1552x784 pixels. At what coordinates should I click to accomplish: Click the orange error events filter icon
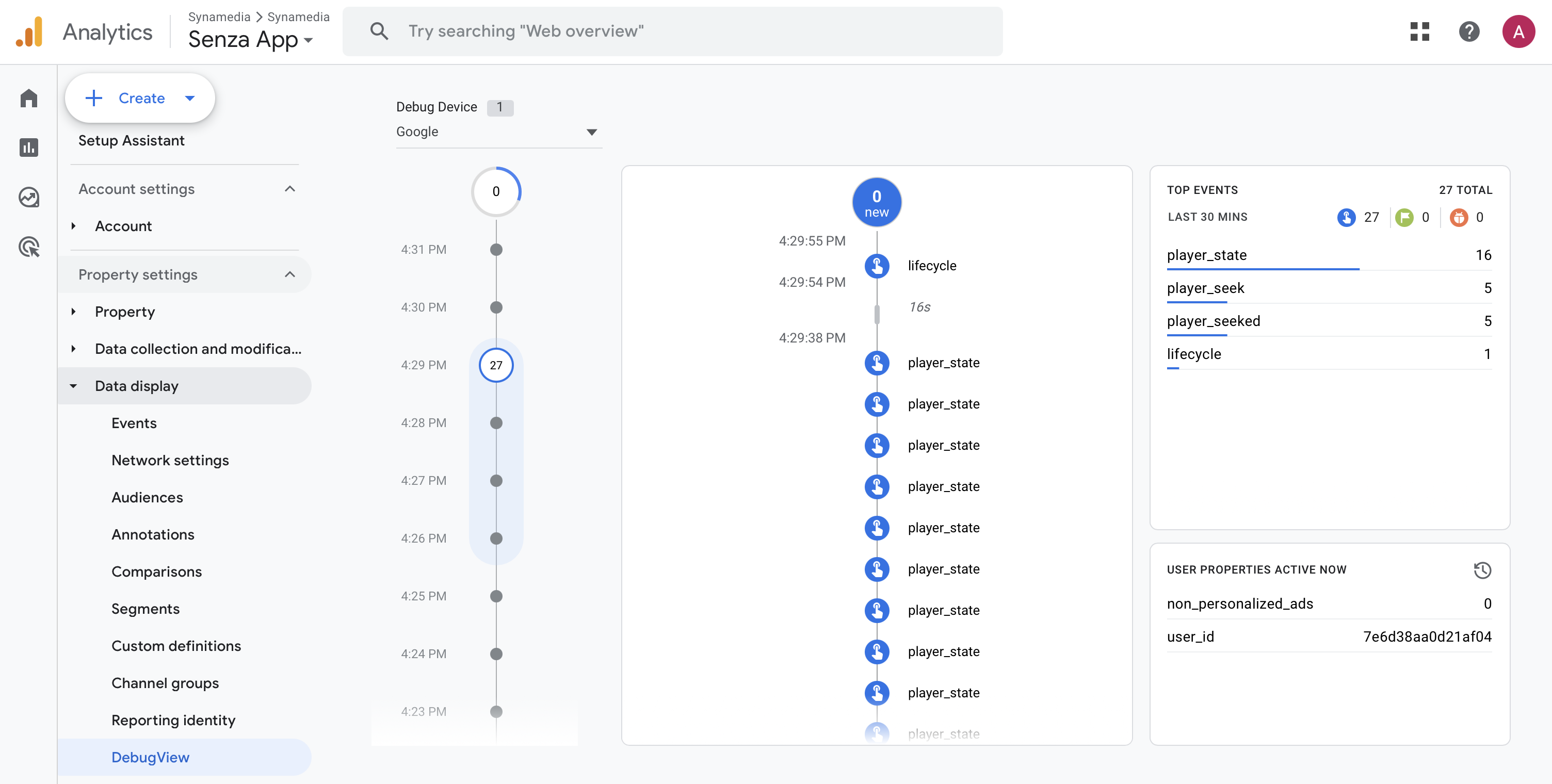(x=1458, y=217)
